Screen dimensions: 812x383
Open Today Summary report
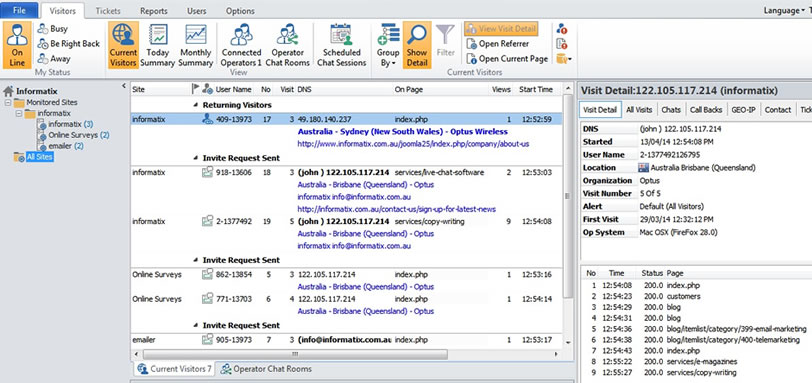tap(157, 45)
